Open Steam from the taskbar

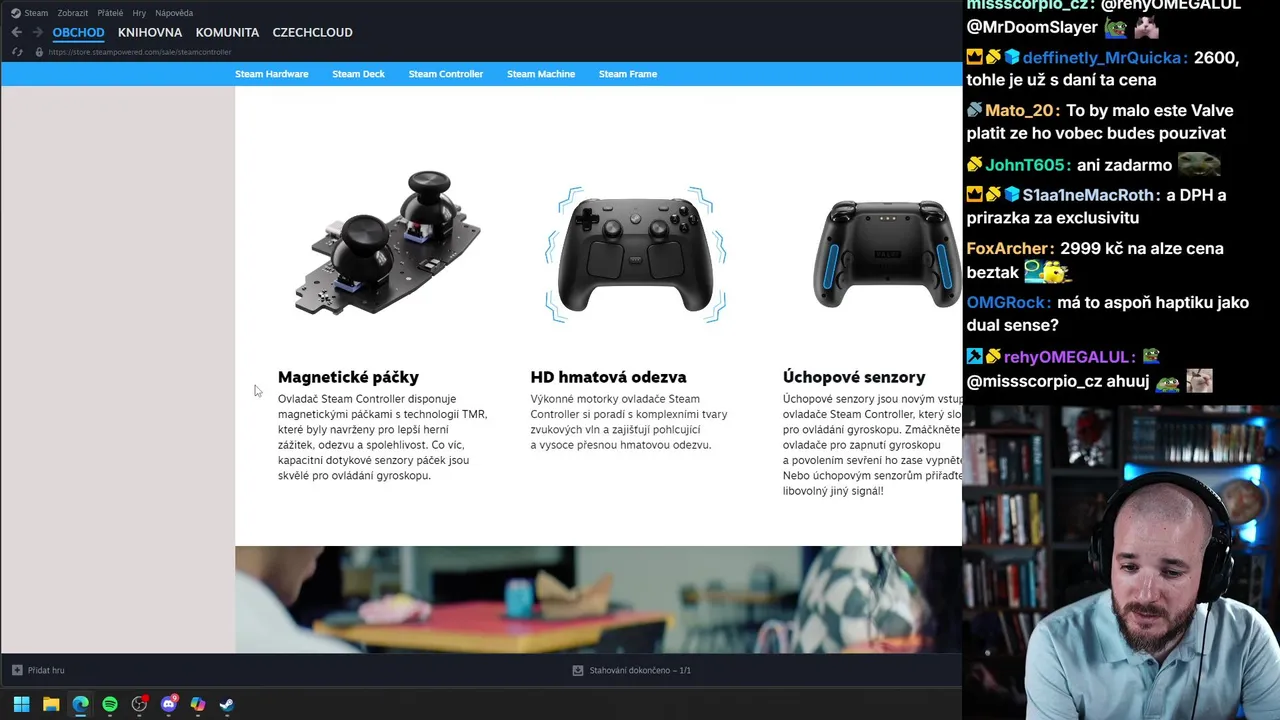[x=227, y=704]
